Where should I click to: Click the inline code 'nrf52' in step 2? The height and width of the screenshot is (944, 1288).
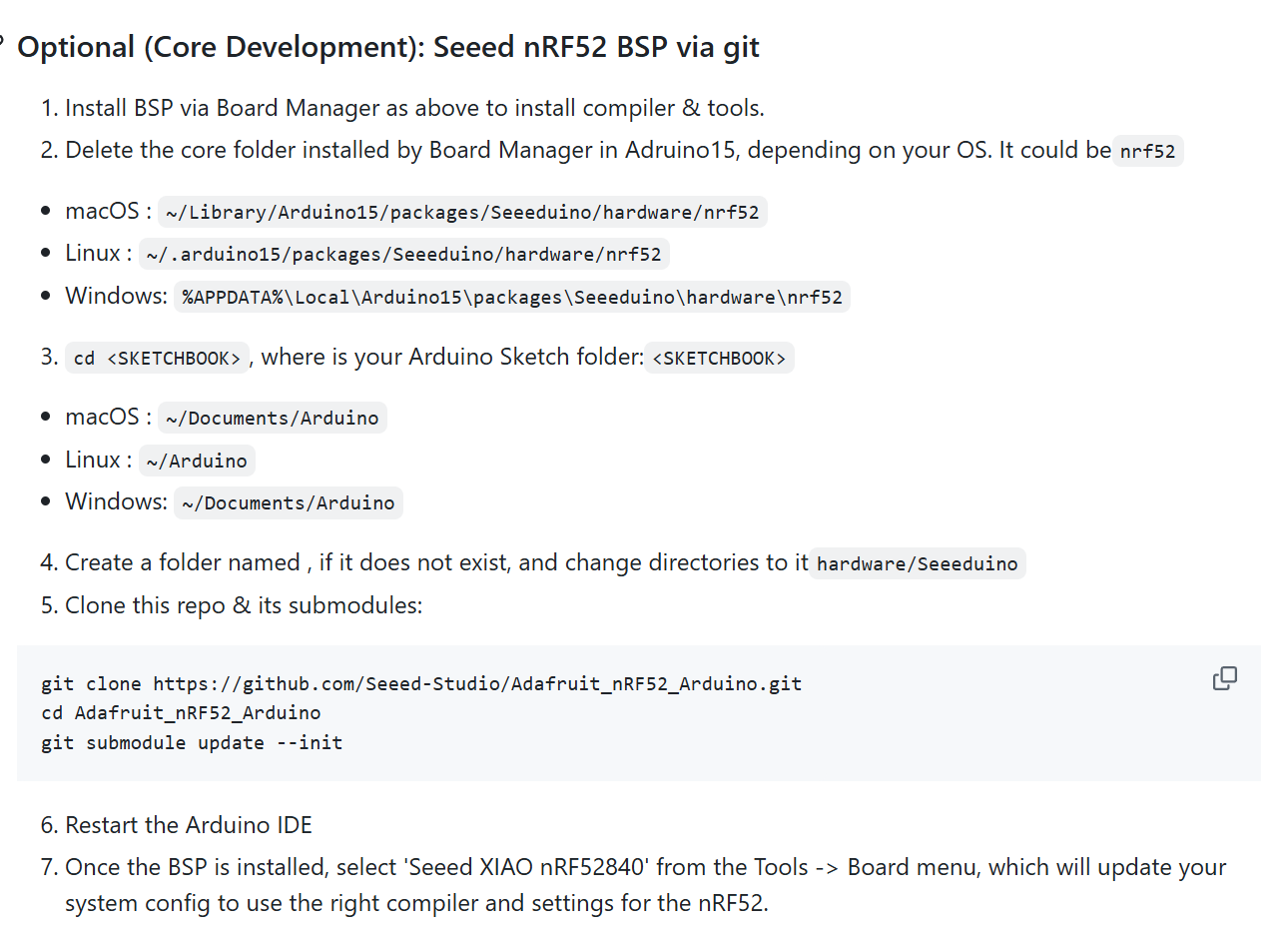1147,151
